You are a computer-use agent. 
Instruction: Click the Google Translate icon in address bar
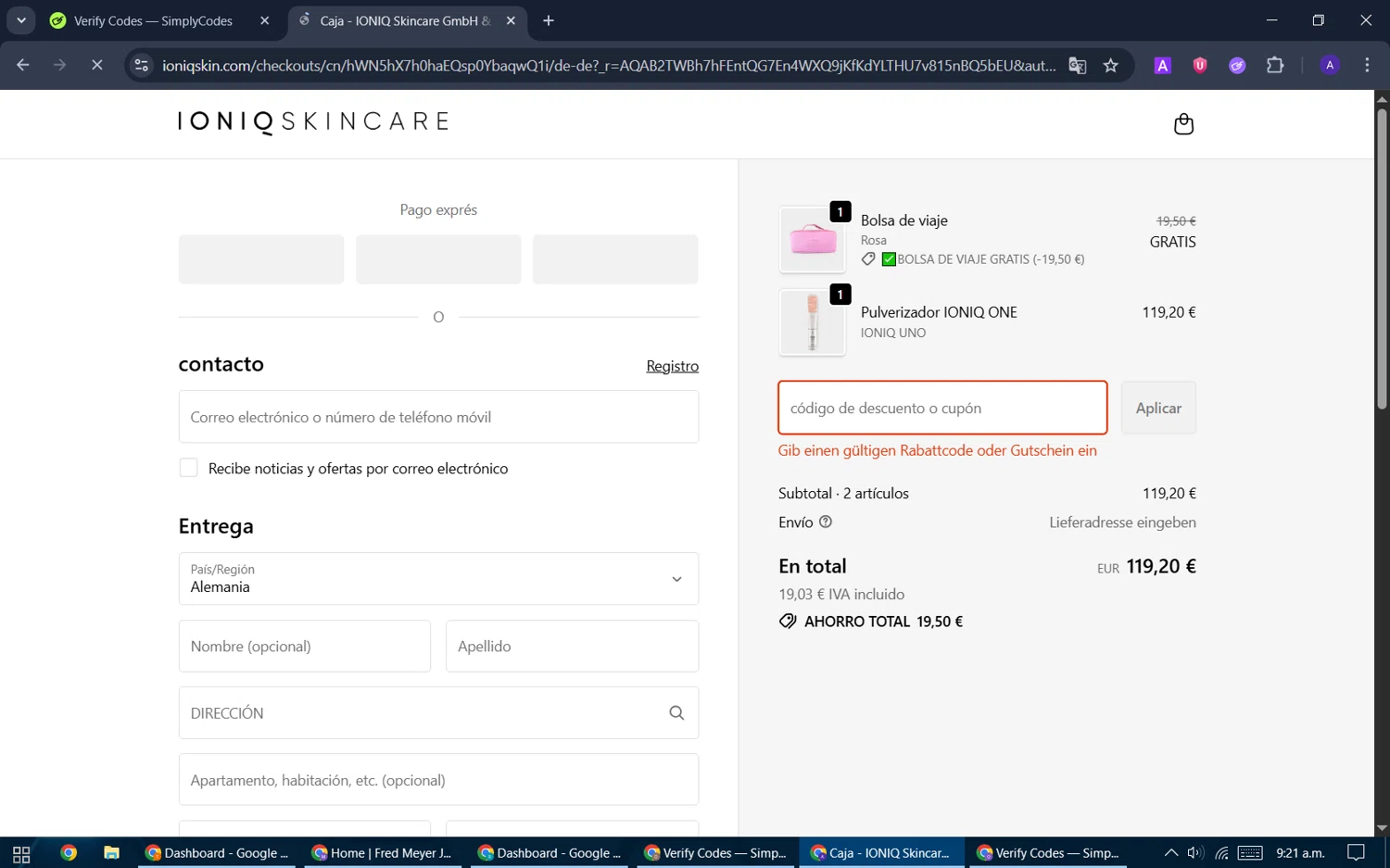coord(1077,65)
